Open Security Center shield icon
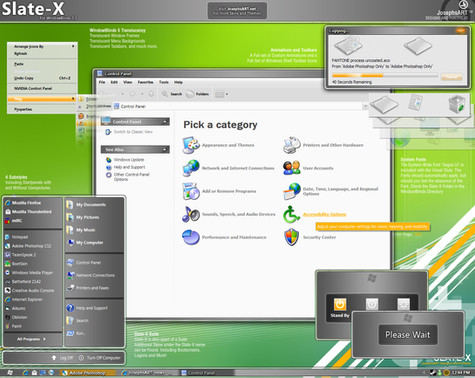475x378 pixels. pos(291,237)
